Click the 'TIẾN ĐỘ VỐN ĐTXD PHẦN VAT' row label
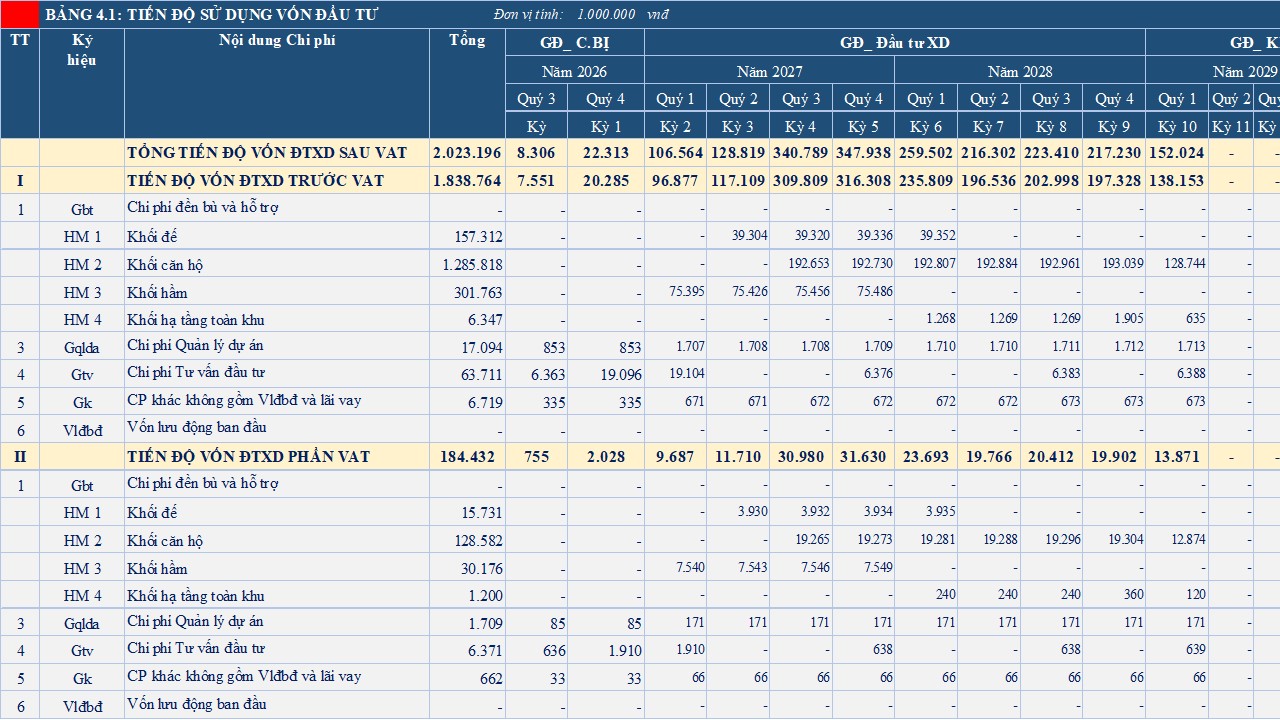The height and width of the screenshot is (720, 1280). [x=249, y=456]
